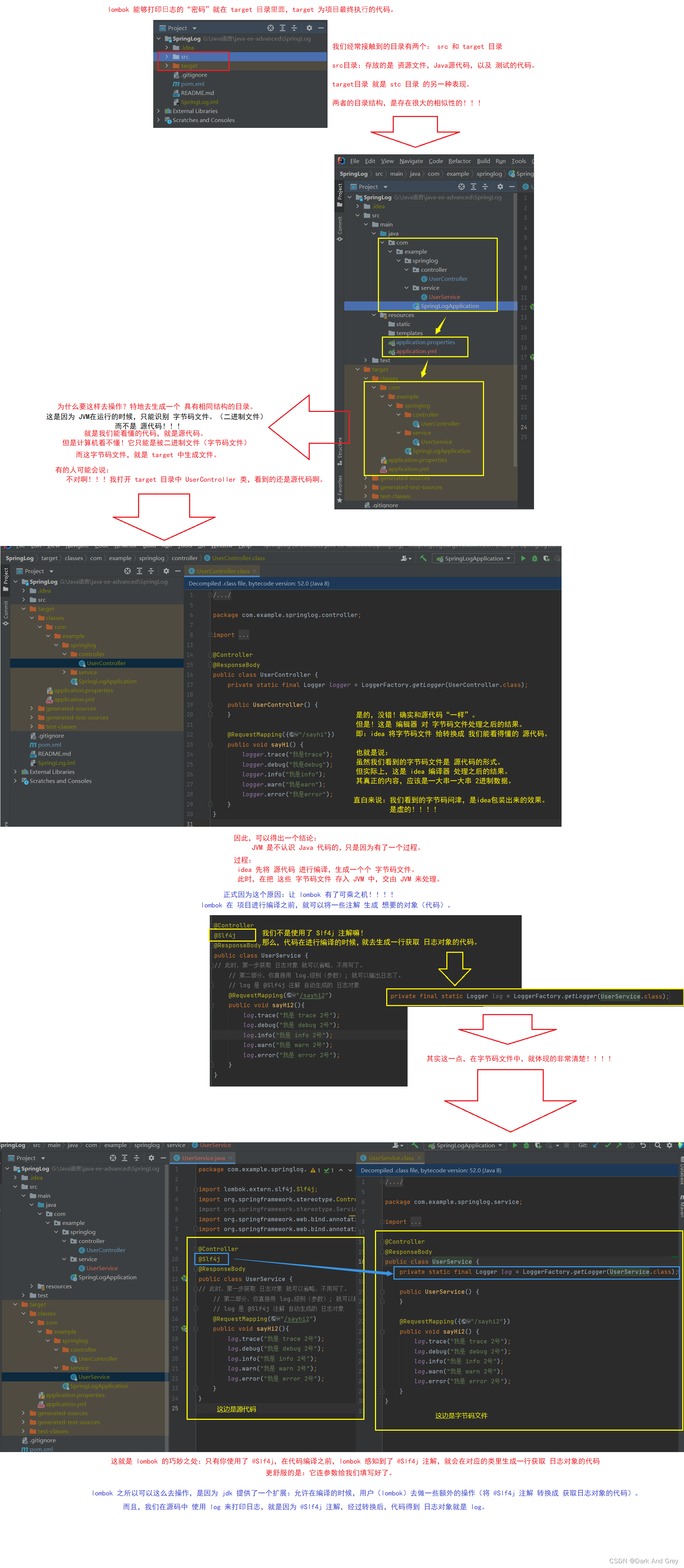684x1568 pixels.
Task: Click collapse-all icon in the File-menu window's Project panel
Action: pyautogui.click(x=485, y=187)
